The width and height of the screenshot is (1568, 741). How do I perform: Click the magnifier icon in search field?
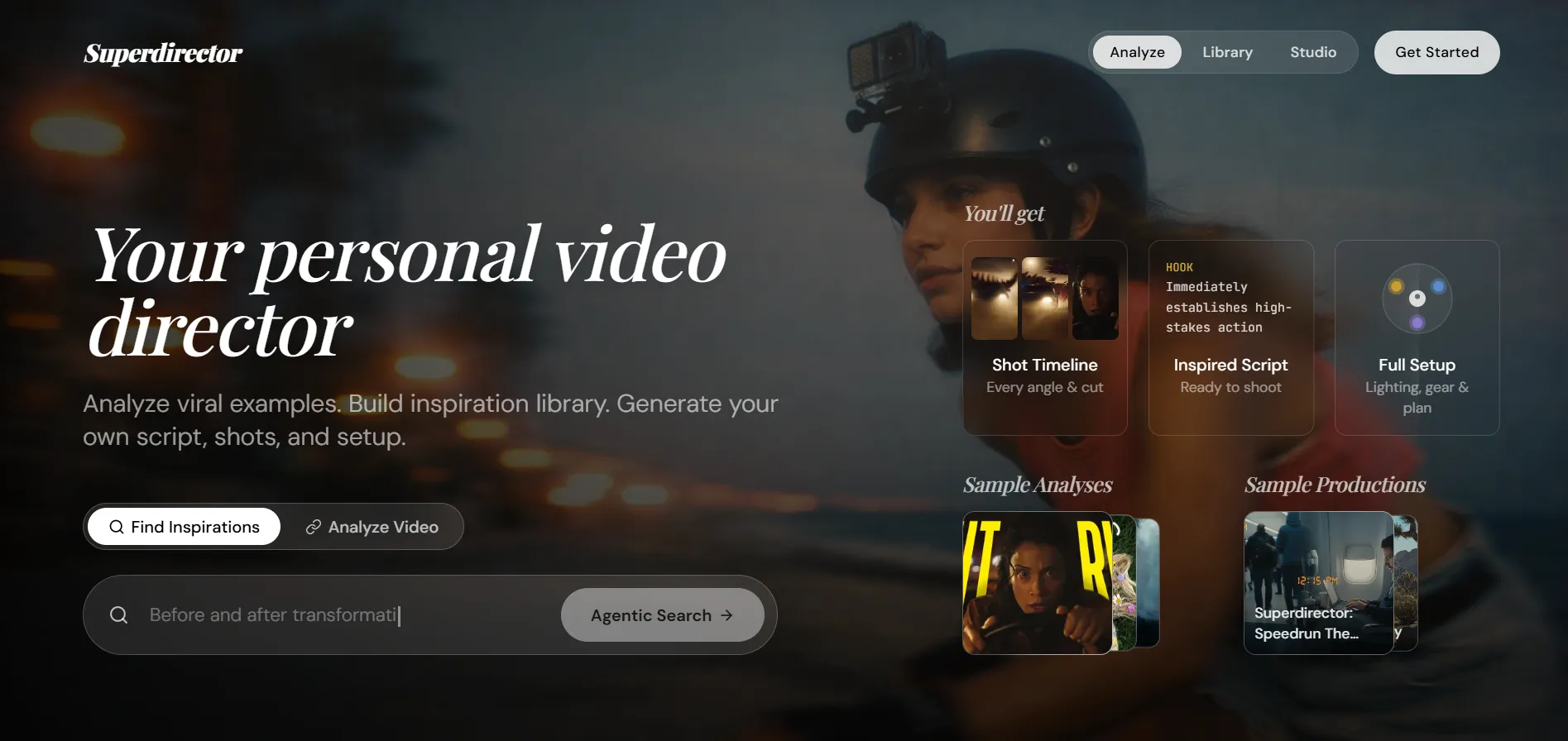(119, 615)
